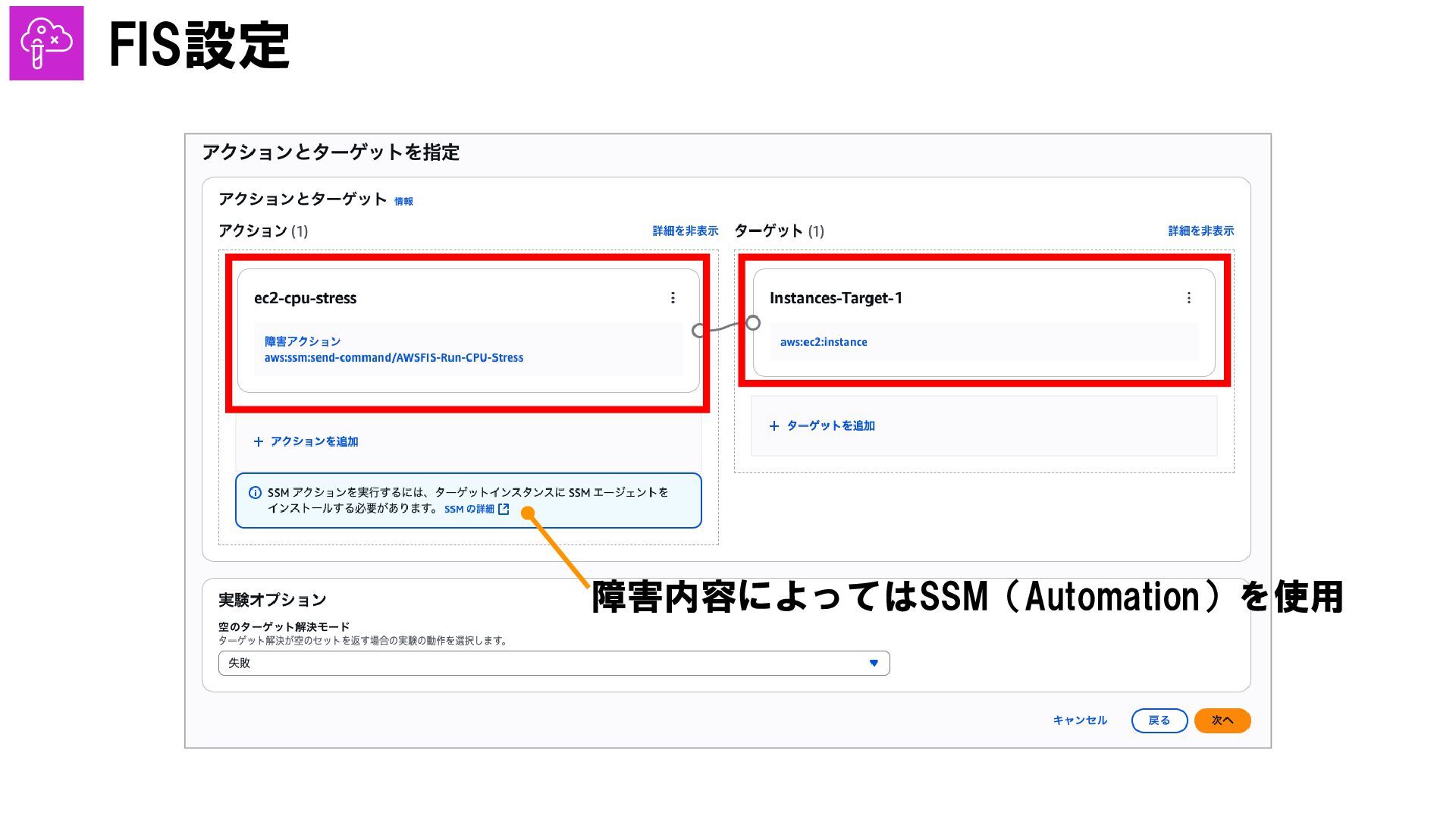
Task: Click the 戻る button
Action: 1159,720
